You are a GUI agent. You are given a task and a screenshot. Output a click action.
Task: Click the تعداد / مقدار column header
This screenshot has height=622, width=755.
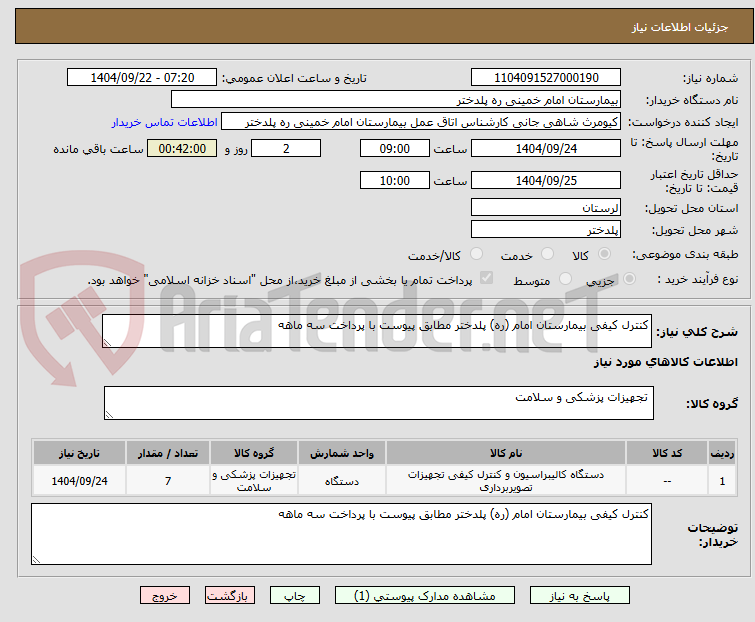[168, 453]
